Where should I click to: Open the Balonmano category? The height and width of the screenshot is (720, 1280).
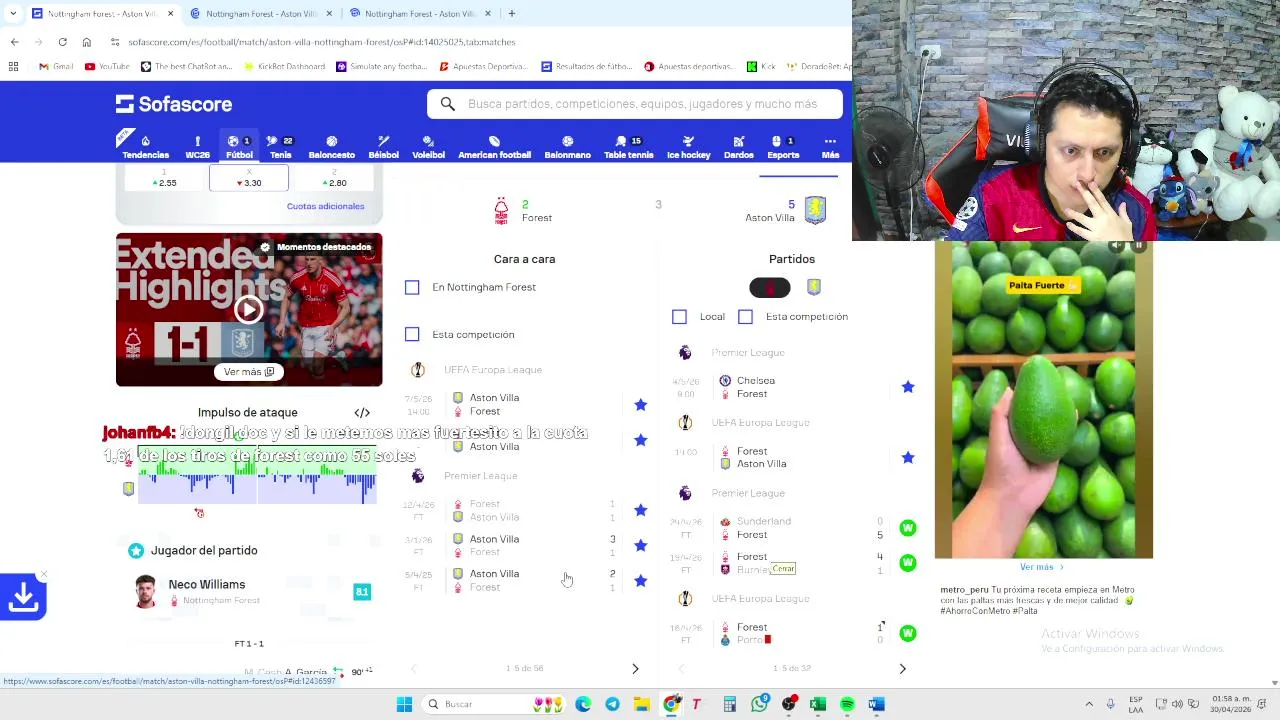[x=567, y=147]
